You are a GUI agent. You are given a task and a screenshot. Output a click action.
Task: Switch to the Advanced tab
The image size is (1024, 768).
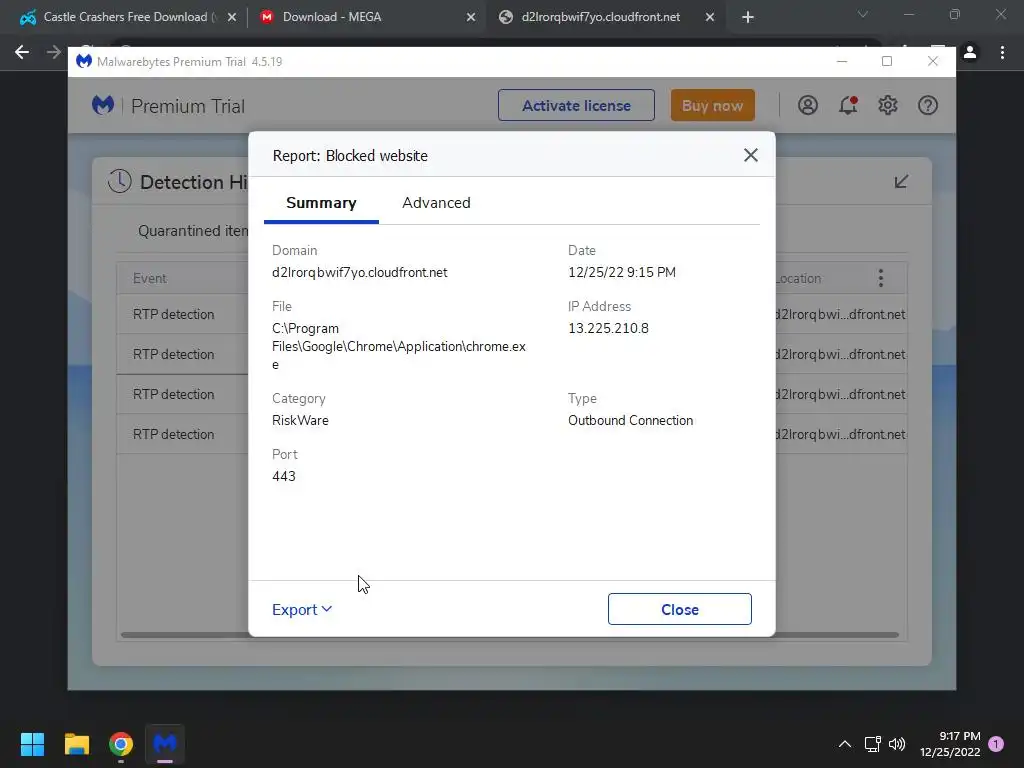click(x=436, y=202)
